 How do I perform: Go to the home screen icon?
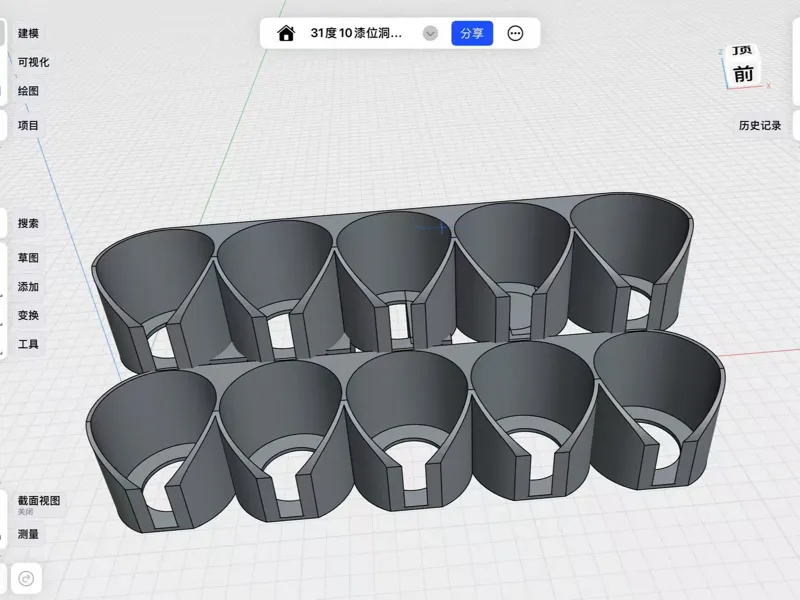tap(286, 34)
